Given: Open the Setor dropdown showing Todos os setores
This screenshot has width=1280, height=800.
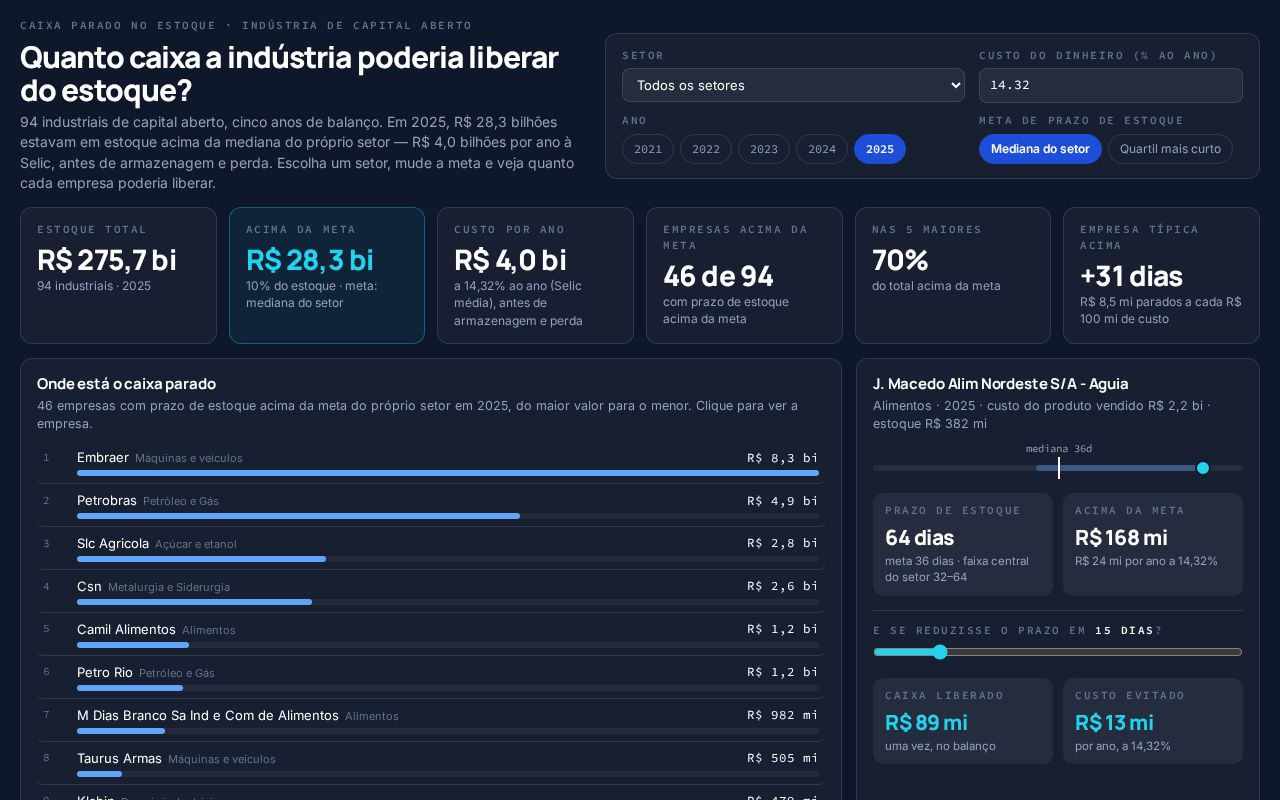Looking at the screenshot, I should pos(793,85).
